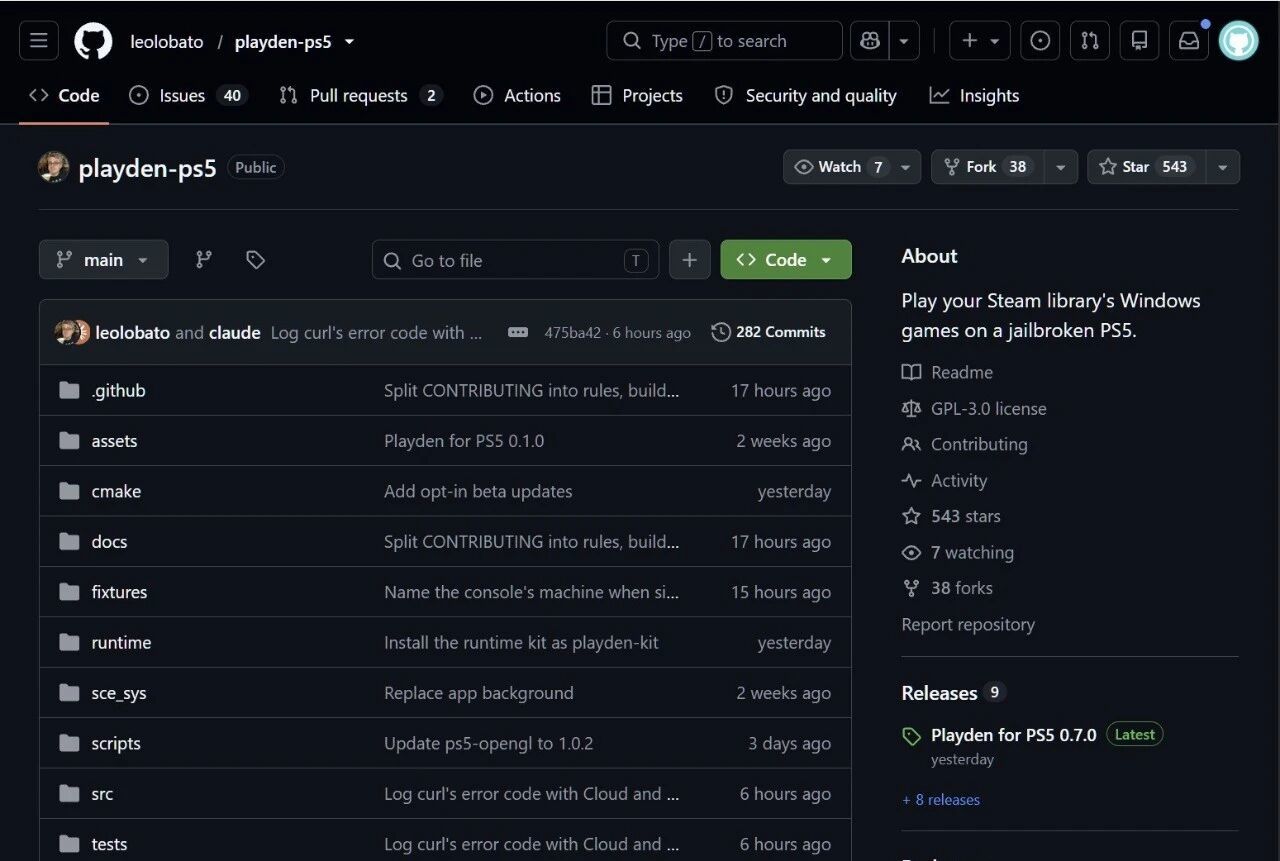Open the Projects tab
This screenshot has width=1280, height=861.
point(637,96)
